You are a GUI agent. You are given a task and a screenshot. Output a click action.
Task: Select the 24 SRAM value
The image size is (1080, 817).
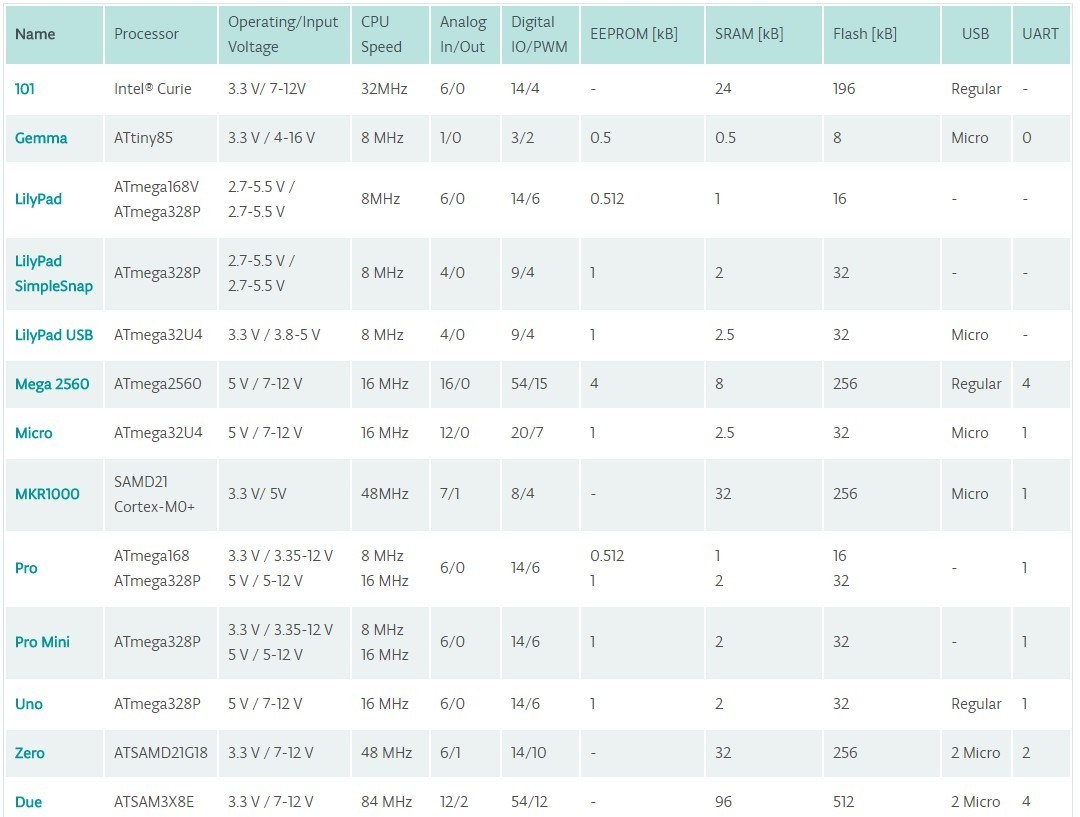click(x=723, y=89)
